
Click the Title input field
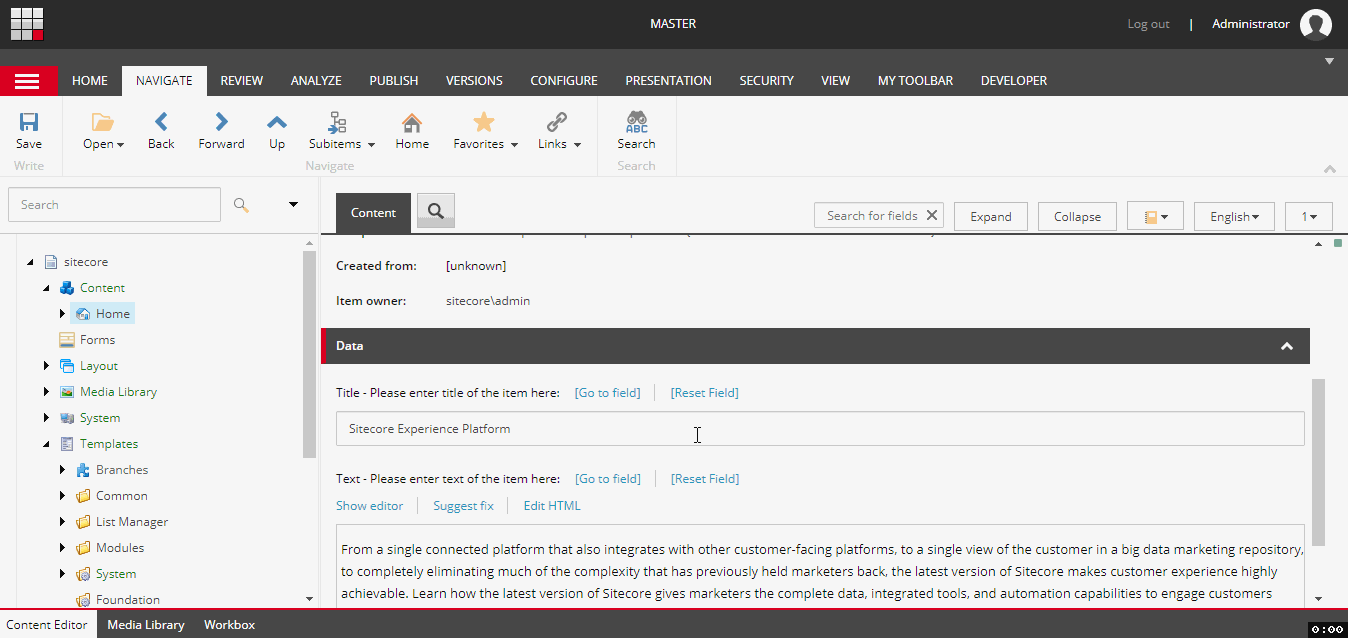[820, 429]
